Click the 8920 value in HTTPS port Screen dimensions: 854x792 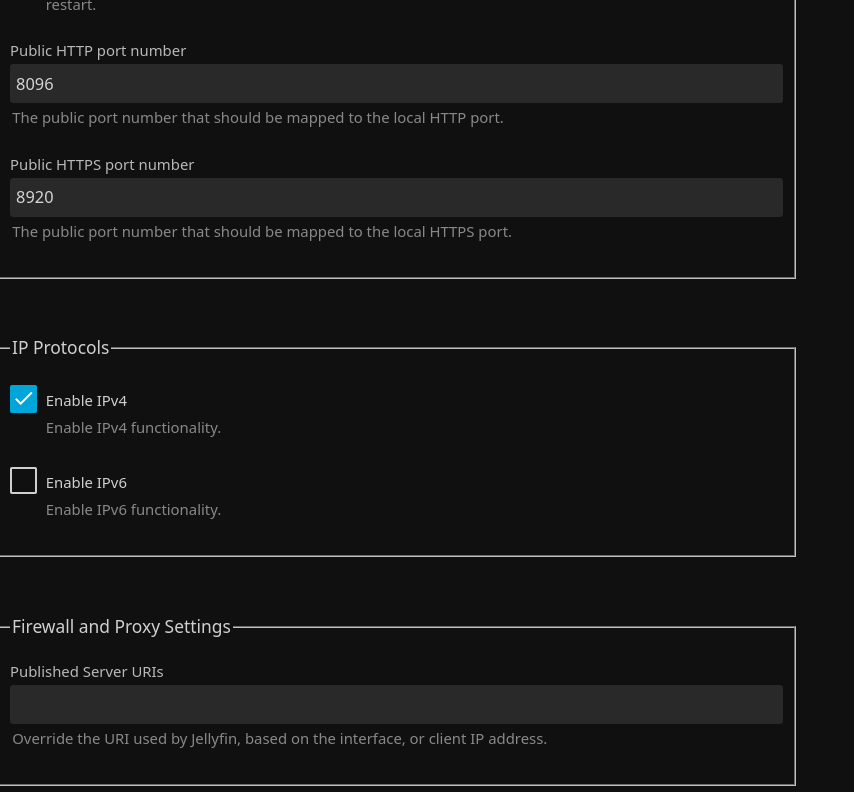(35, 198)
